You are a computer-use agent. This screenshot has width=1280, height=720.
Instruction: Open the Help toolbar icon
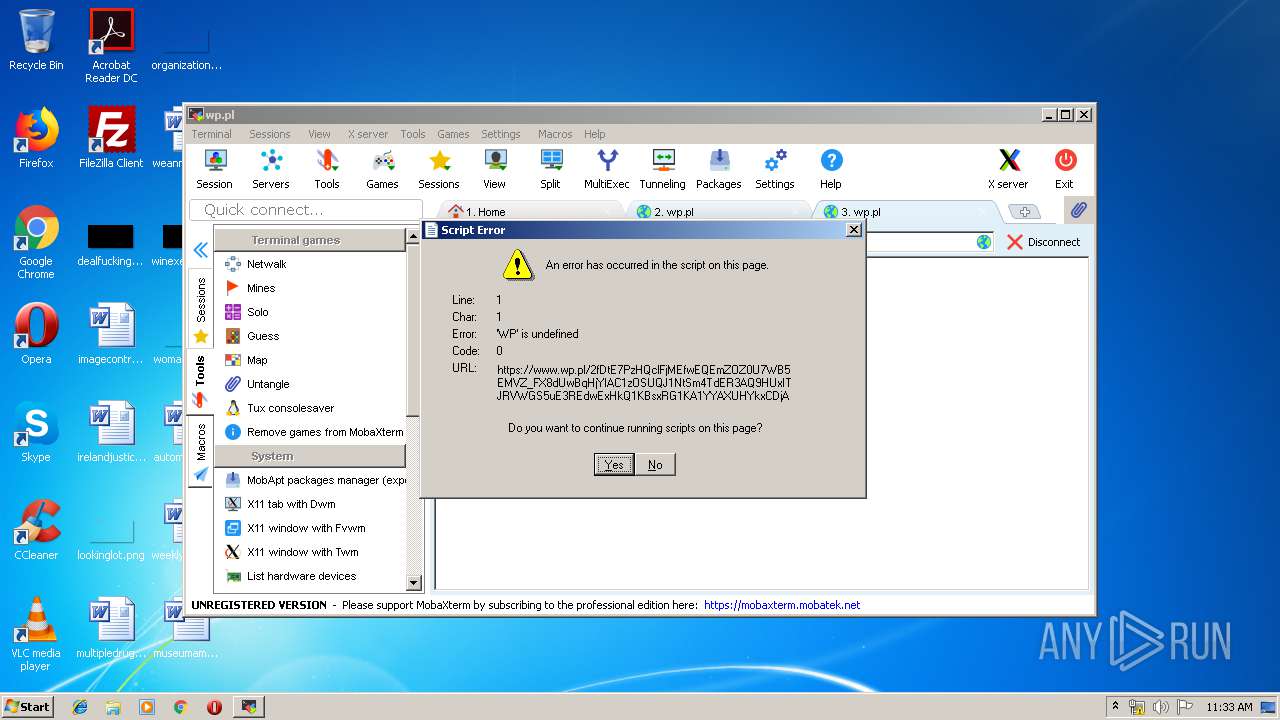[x=831, y=169]
